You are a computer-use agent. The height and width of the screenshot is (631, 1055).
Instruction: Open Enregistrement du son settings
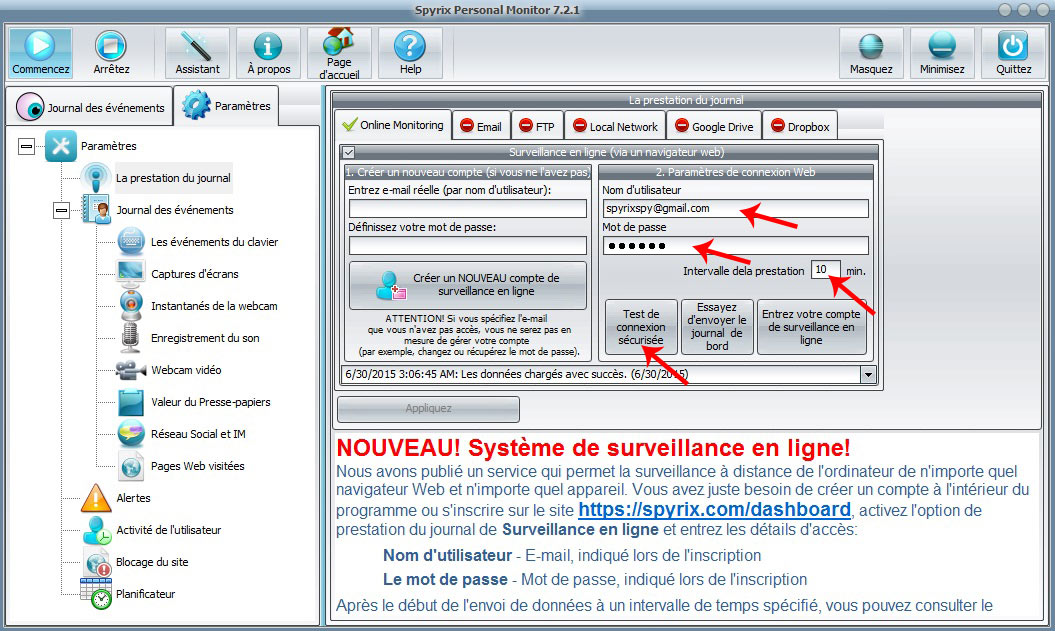[x=205, y=338]
